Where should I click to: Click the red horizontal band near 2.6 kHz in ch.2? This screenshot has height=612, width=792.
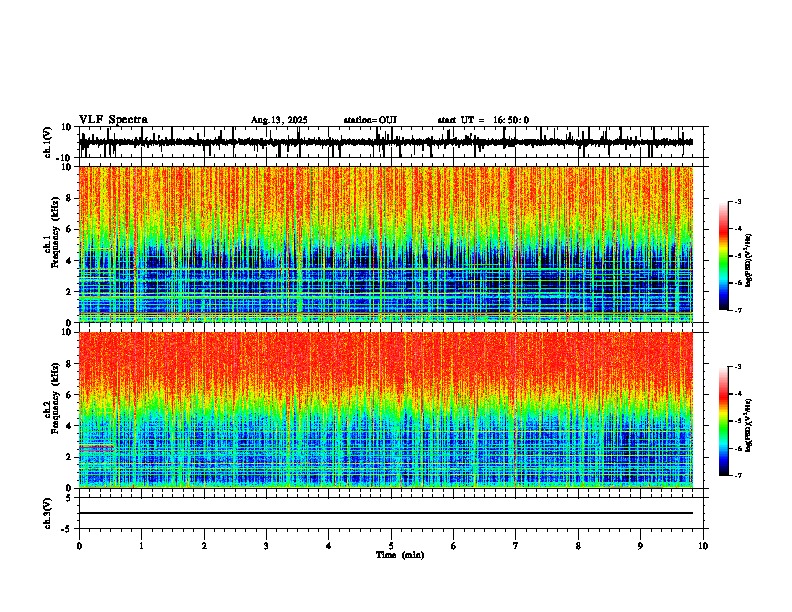[x=97, y=447]
